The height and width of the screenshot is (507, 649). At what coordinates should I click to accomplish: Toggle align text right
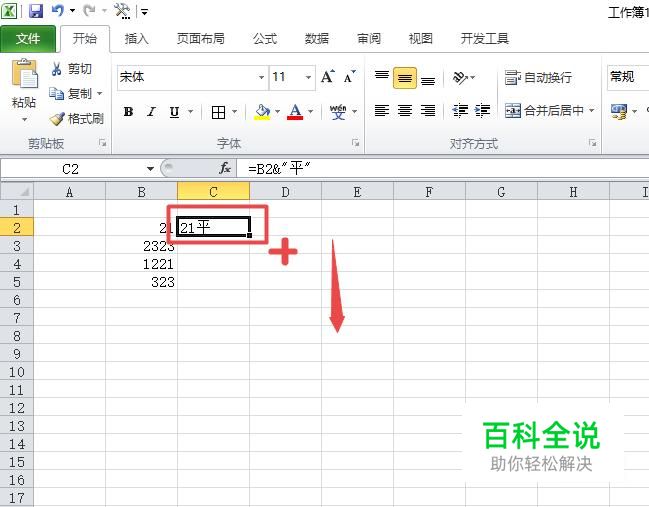tap(428, 111)
